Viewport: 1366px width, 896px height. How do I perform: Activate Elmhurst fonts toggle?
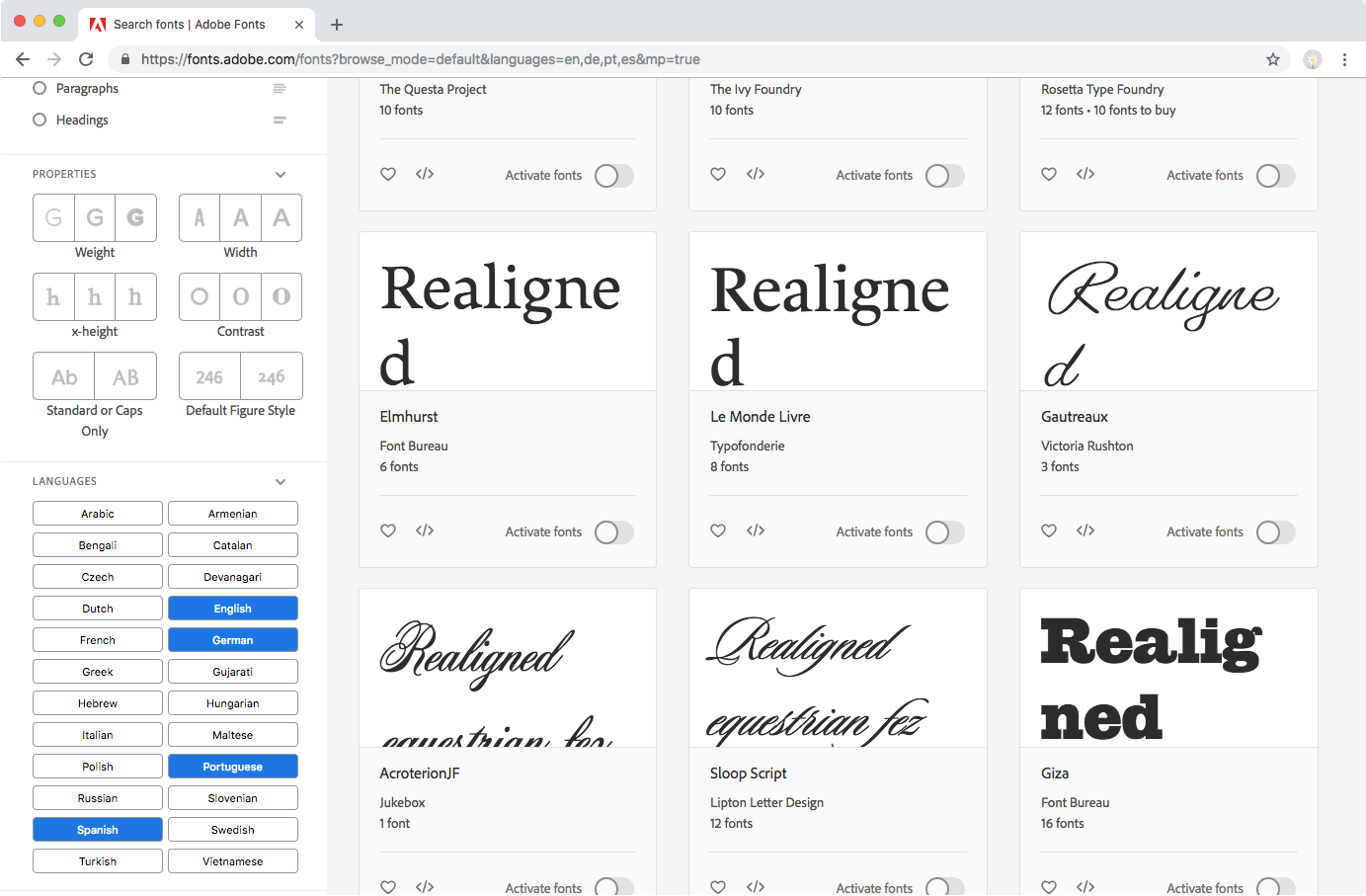tap(613, 532)
